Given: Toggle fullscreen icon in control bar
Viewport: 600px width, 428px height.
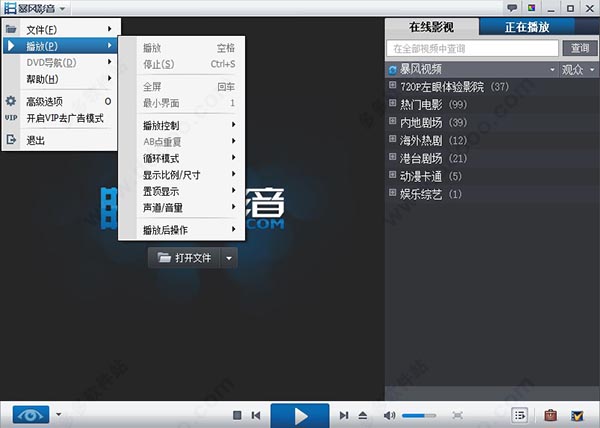Looking at the screenshot, I should pyautogui.click(x=457, y=415).
